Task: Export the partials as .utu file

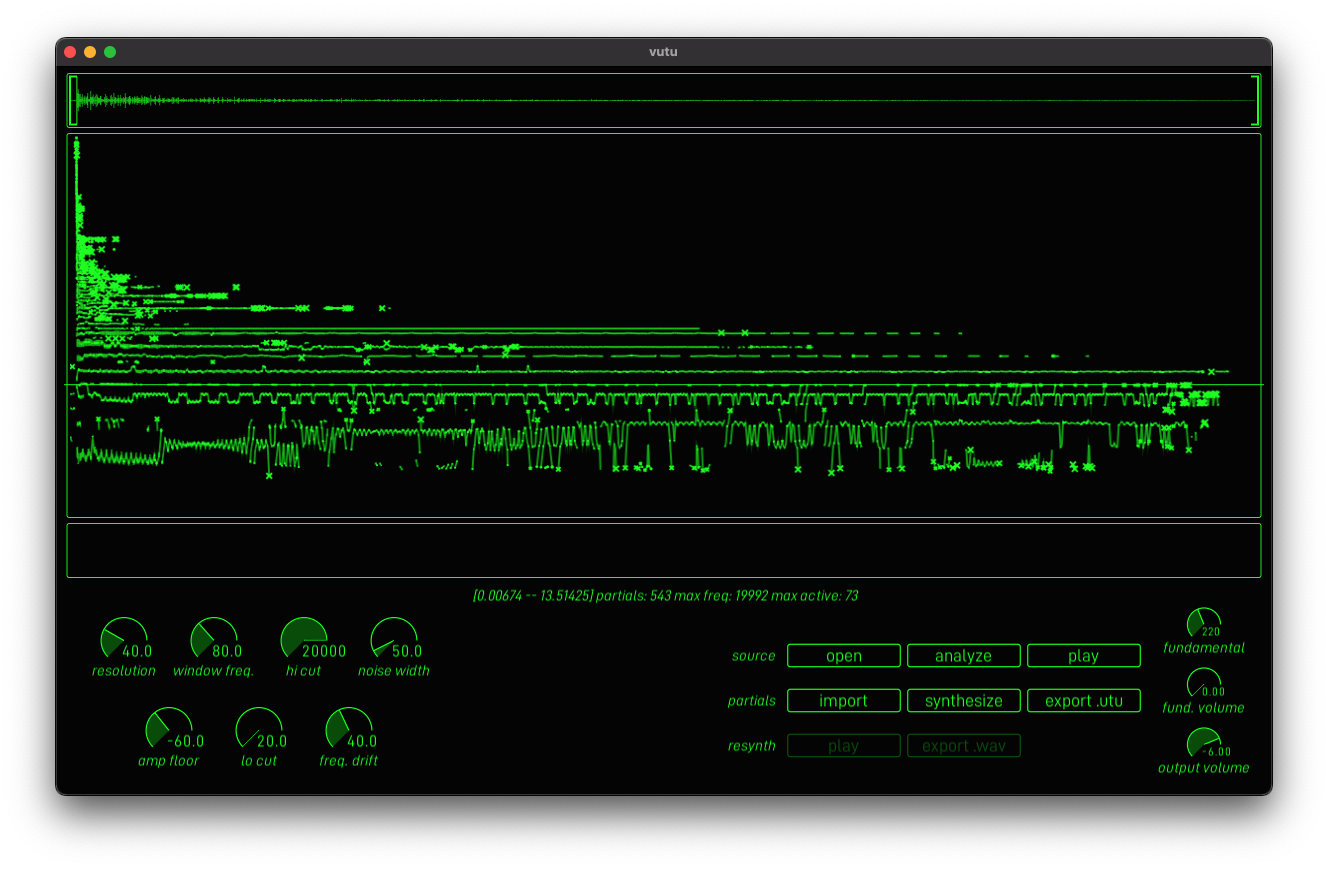Action: (1083, 700)
